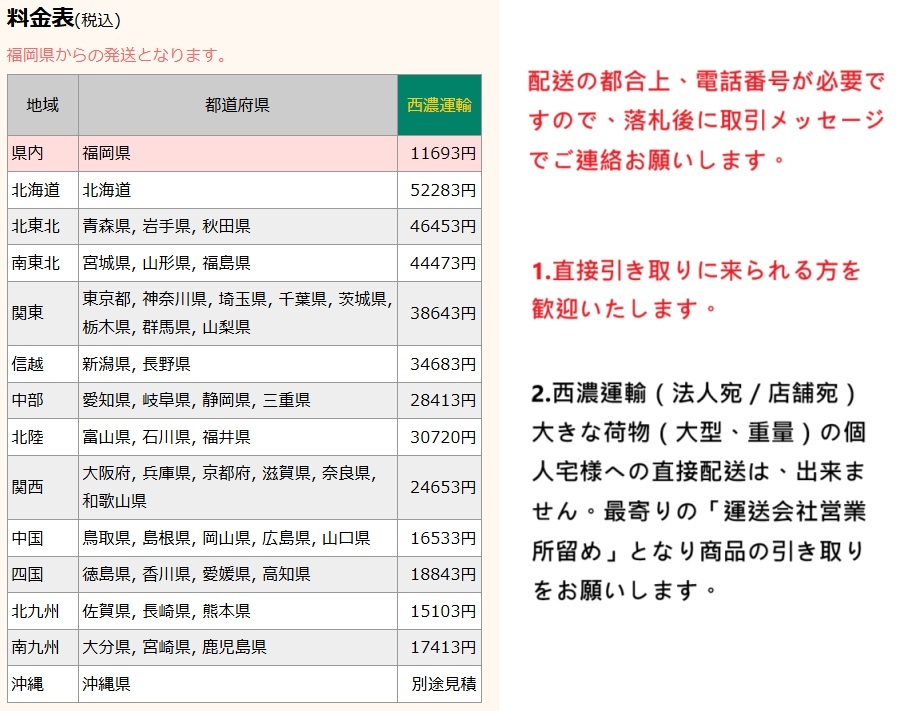Click the 都道府県 column header
This screenshot has width=918, height=711.
coord(236,105)
